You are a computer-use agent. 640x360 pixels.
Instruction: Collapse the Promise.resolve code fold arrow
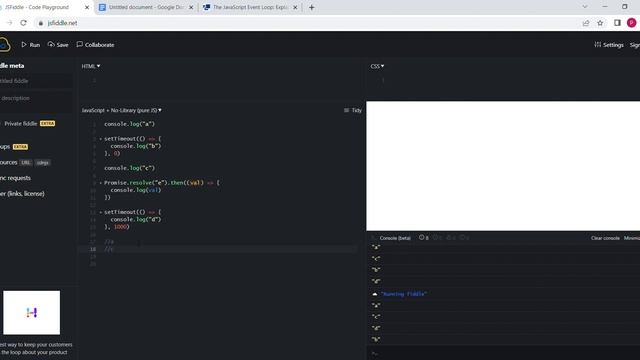(100, 183)
